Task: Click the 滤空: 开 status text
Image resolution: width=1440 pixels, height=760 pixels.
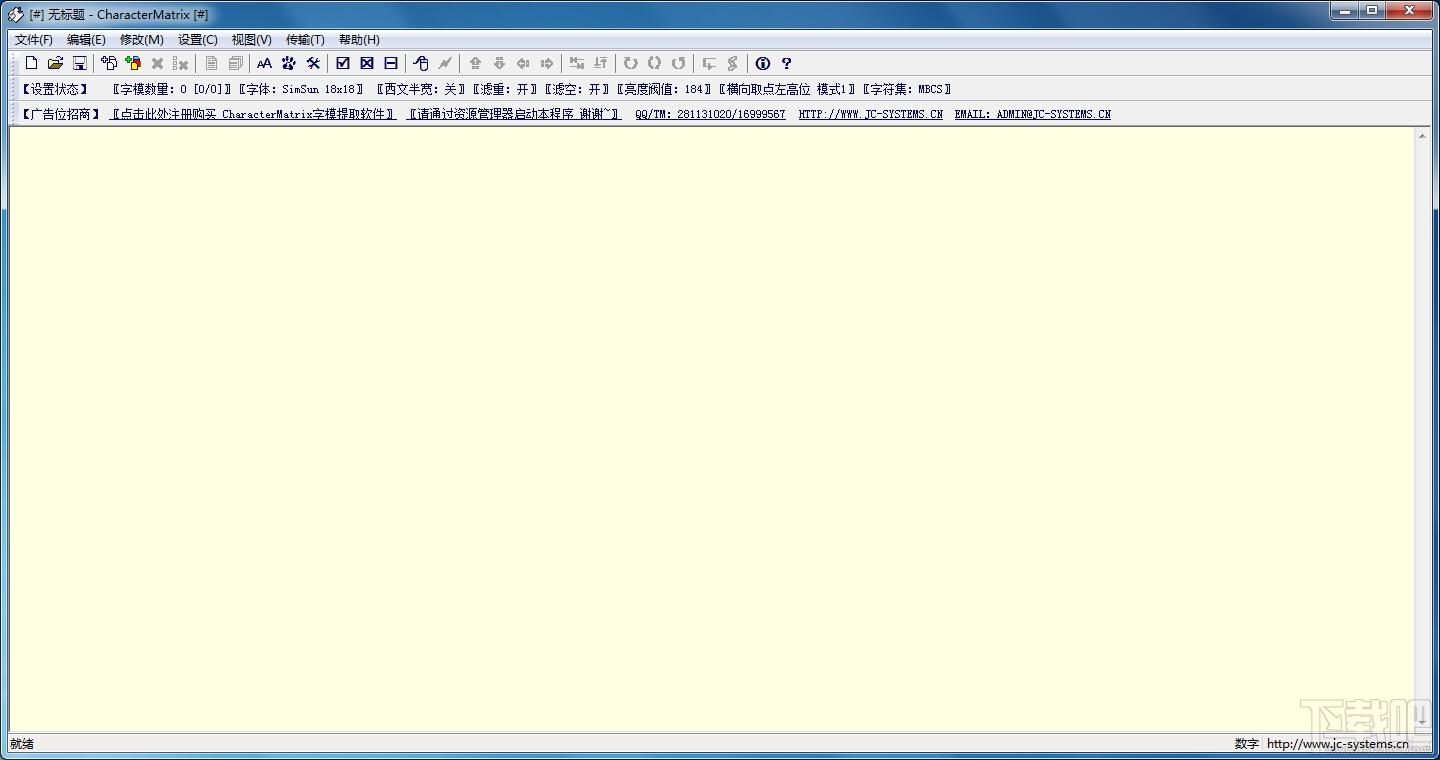Action: point(577,89)
